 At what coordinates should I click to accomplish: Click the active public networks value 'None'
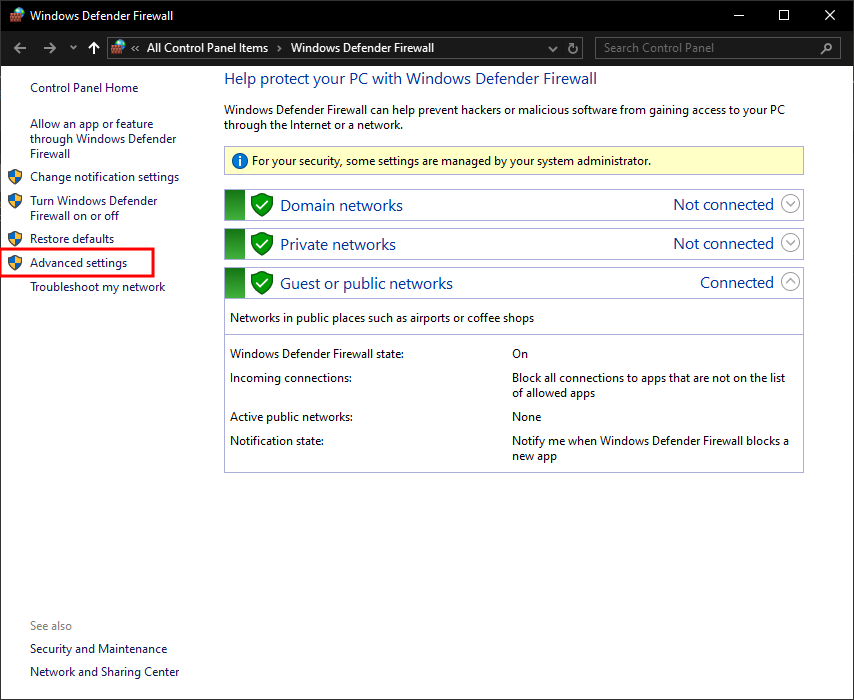tap(527, 417)
